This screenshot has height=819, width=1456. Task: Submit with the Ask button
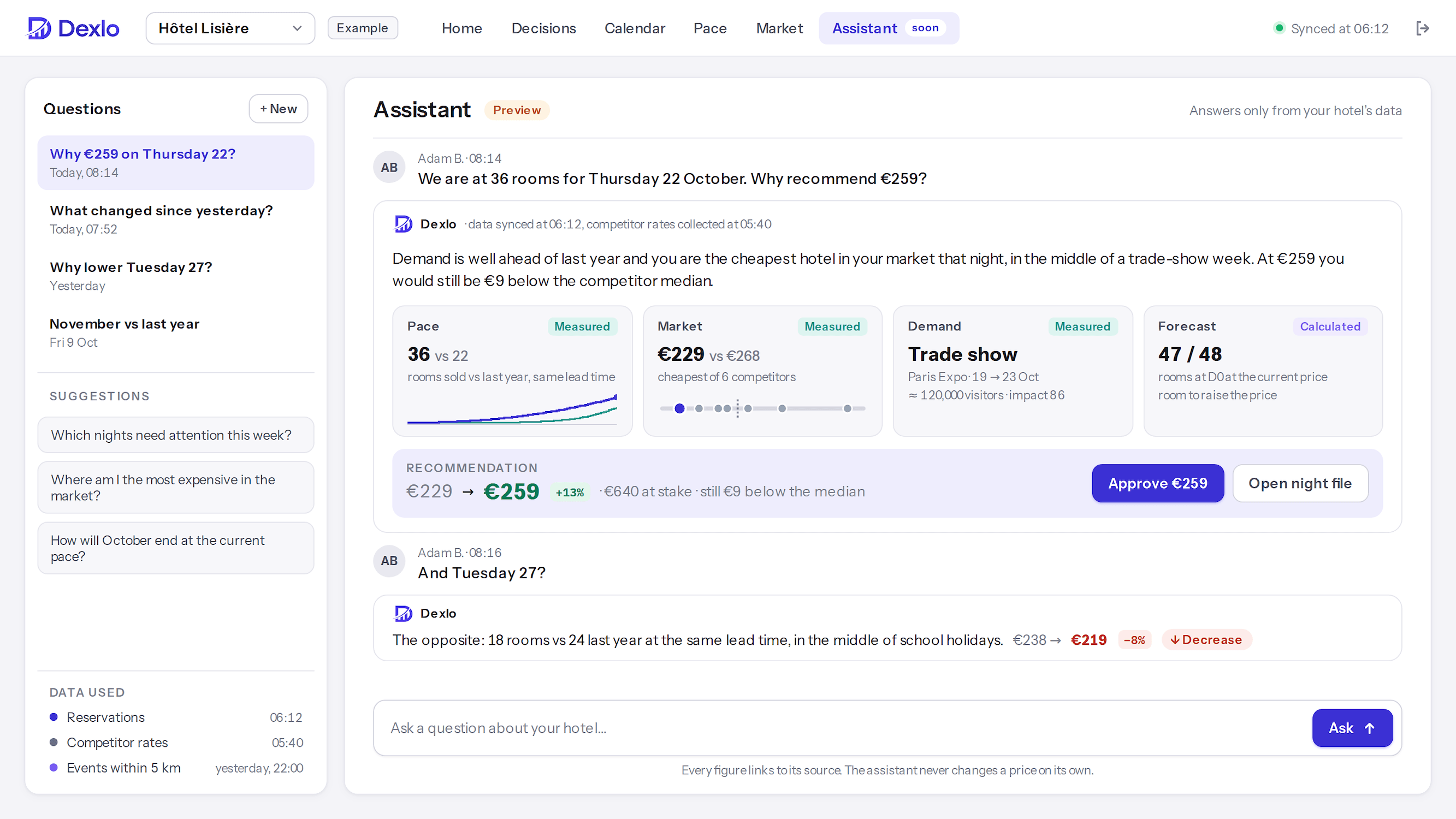pos(1352,728)
